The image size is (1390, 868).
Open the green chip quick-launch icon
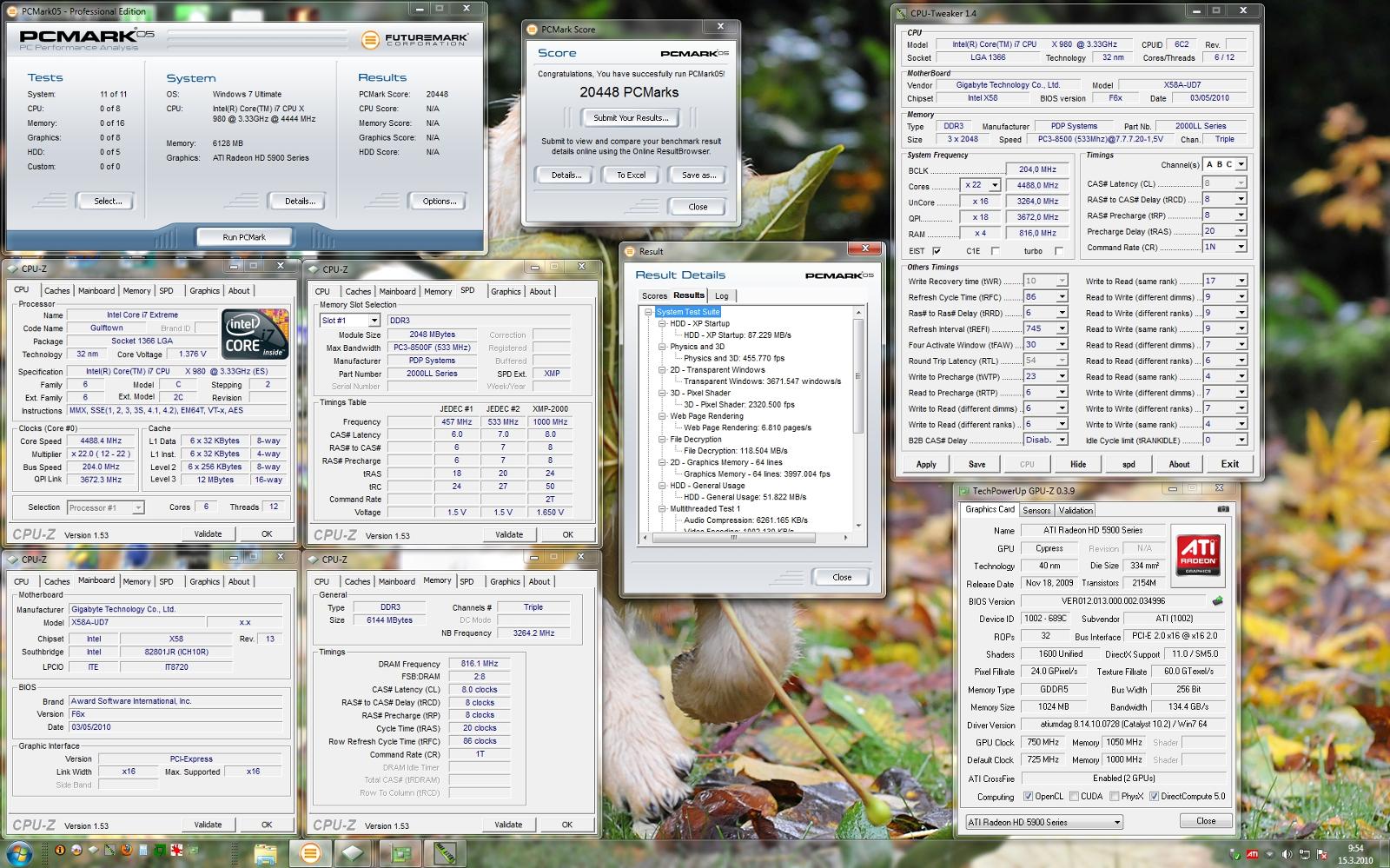(x=159, y=850)
